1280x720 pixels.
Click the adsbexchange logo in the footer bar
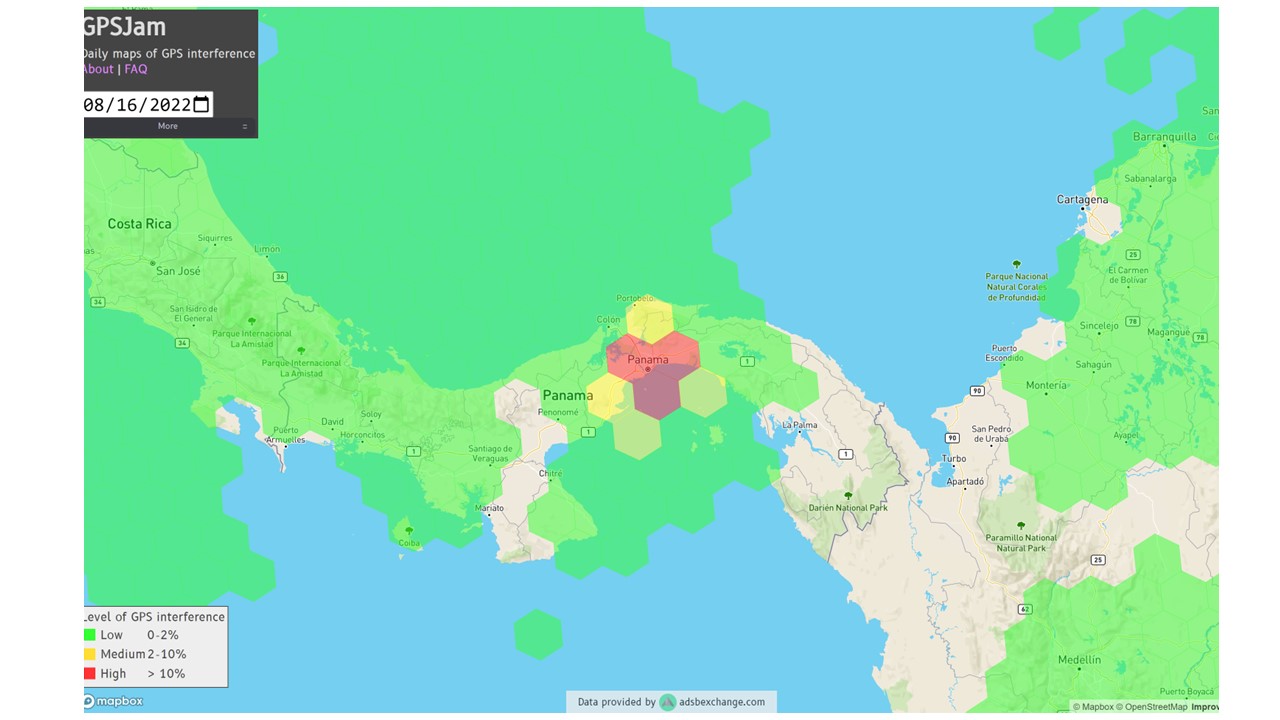665,701
